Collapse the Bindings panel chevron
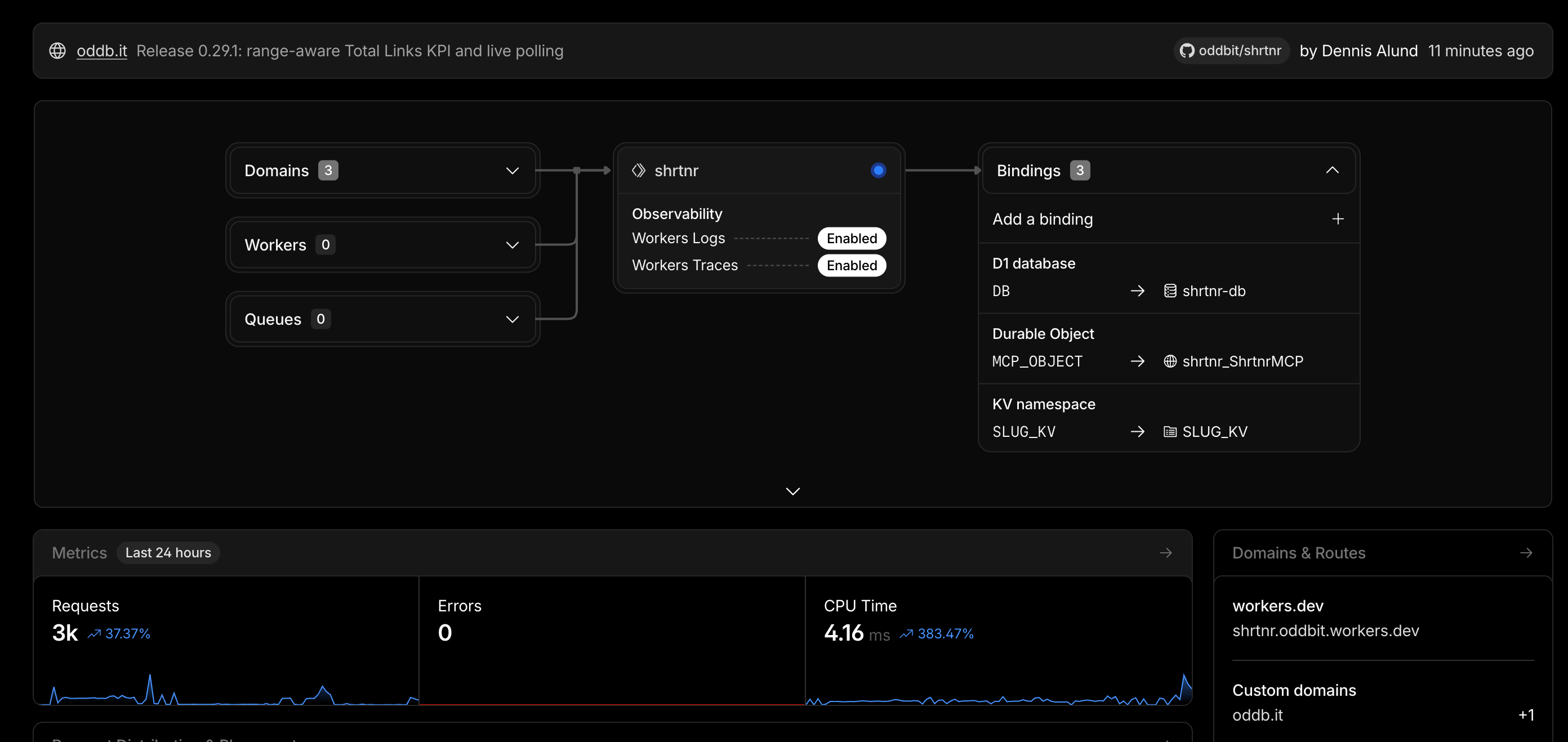Image resolution: width=1568 pixels, height=742 pixels. tap(1333, 170)
